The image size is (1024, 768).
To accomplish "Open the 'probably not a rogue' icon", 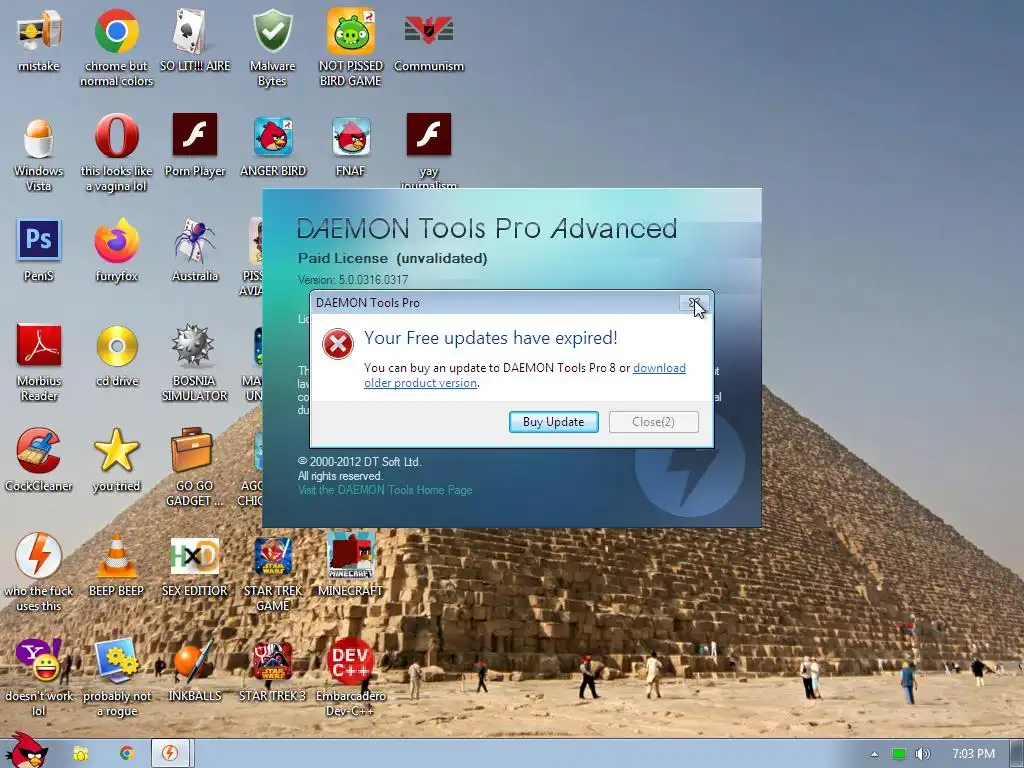I will coord(116,661).
